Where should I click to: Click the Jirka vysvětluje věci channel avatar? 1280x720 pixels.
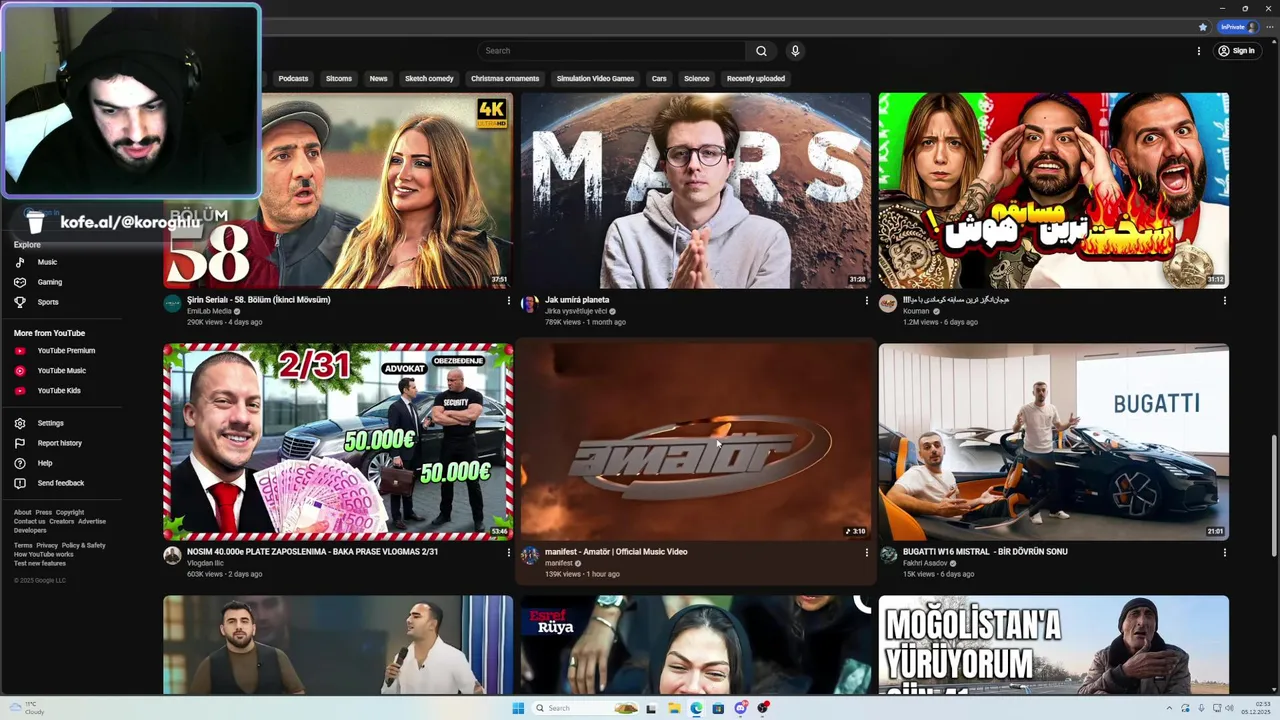(530, 304)
